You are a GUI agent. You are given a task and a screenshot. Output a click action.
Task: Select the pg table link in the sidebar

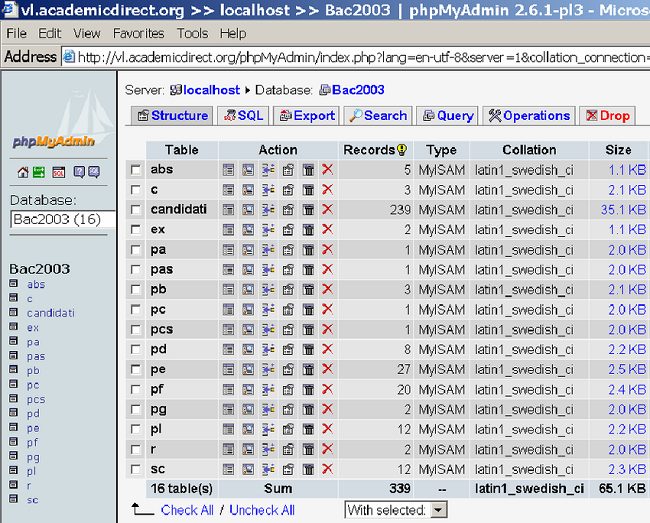click(x=33, y=457)
